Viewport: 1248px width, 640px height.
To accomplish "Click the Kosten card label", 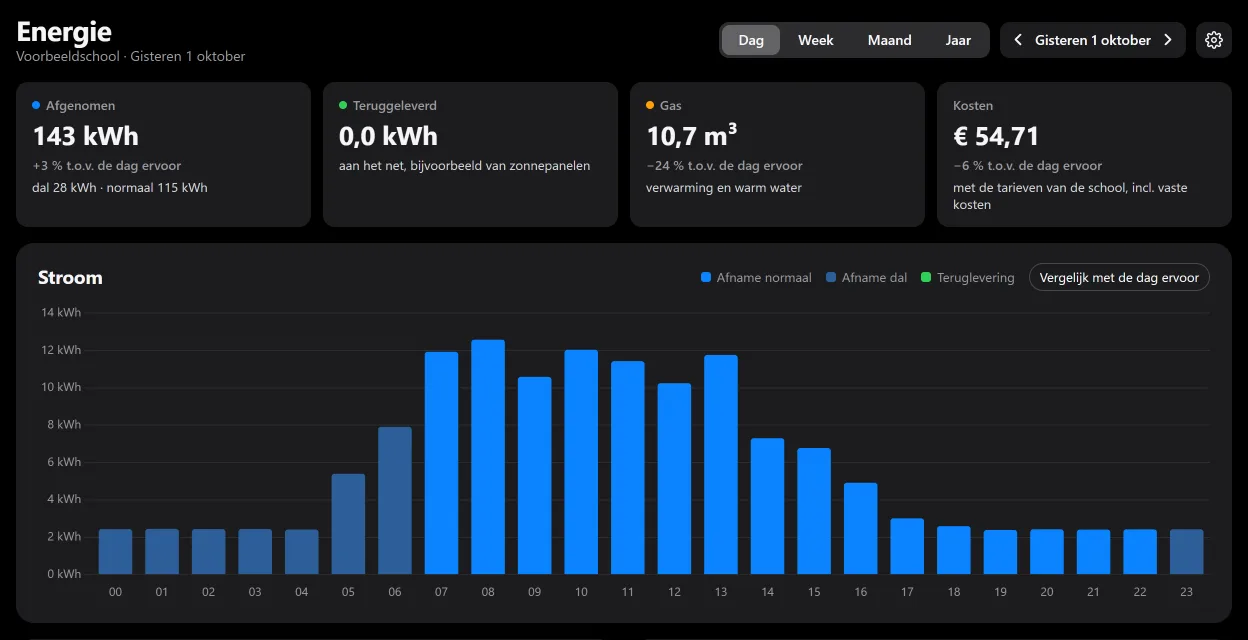I will point(973,105).
